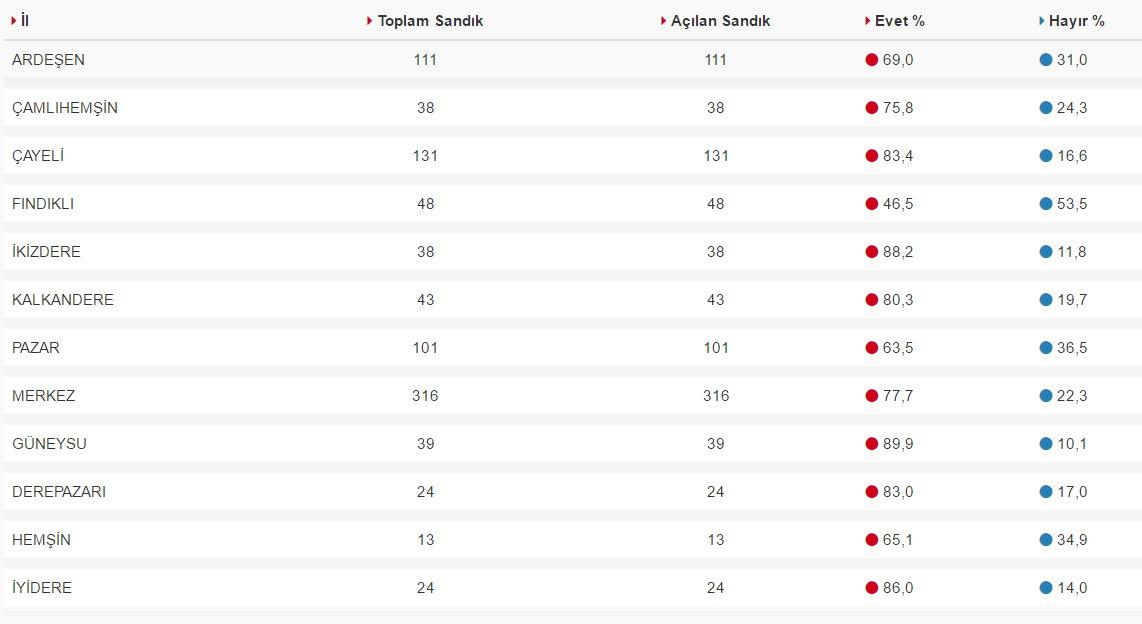The image size is (1142, 624).
Task: Click the blue Hayır dot for HEMŞİN
Action: [x=1046, y=540]
